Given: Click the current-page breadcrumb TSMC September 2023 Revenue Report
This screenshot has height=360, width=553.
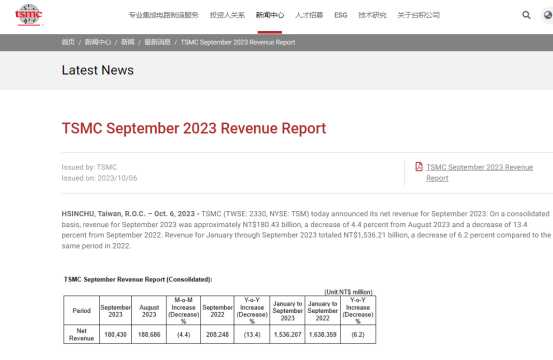Looking at the screenshot, I should click(x=238, y=42).
